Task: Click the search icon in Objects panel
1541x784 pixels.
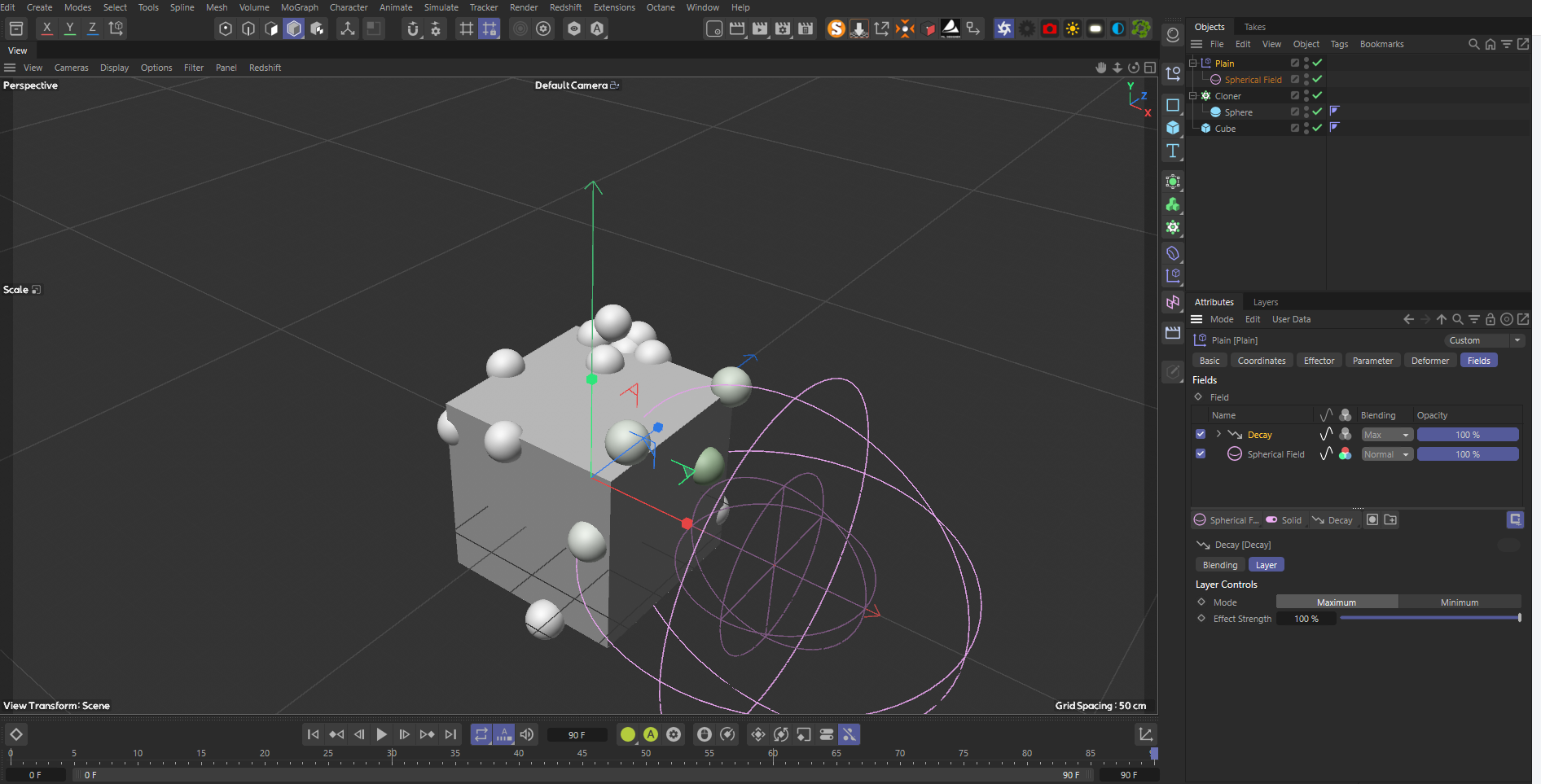Action: [x=1473, y=44]
